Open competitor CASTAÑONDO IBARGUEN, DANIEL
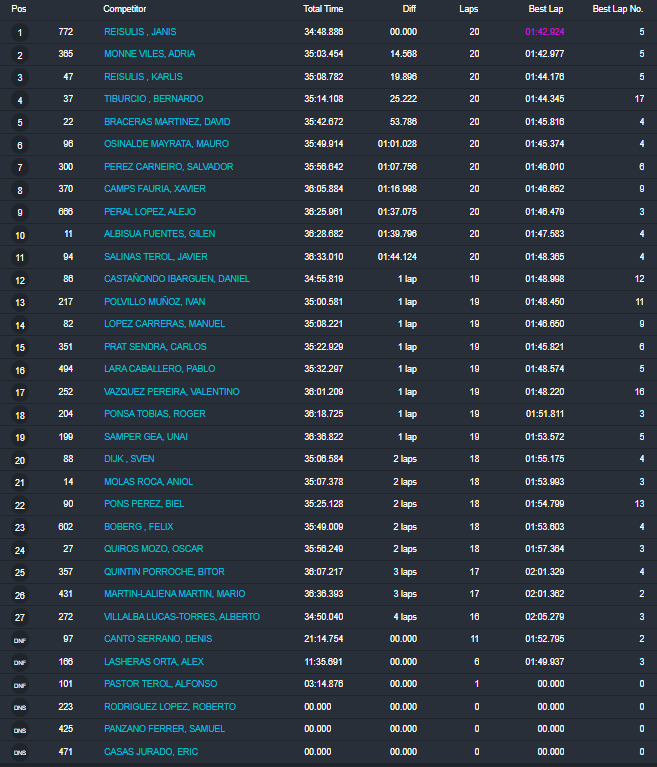Viewport: 657px width, 767px height. click(176, 279)
